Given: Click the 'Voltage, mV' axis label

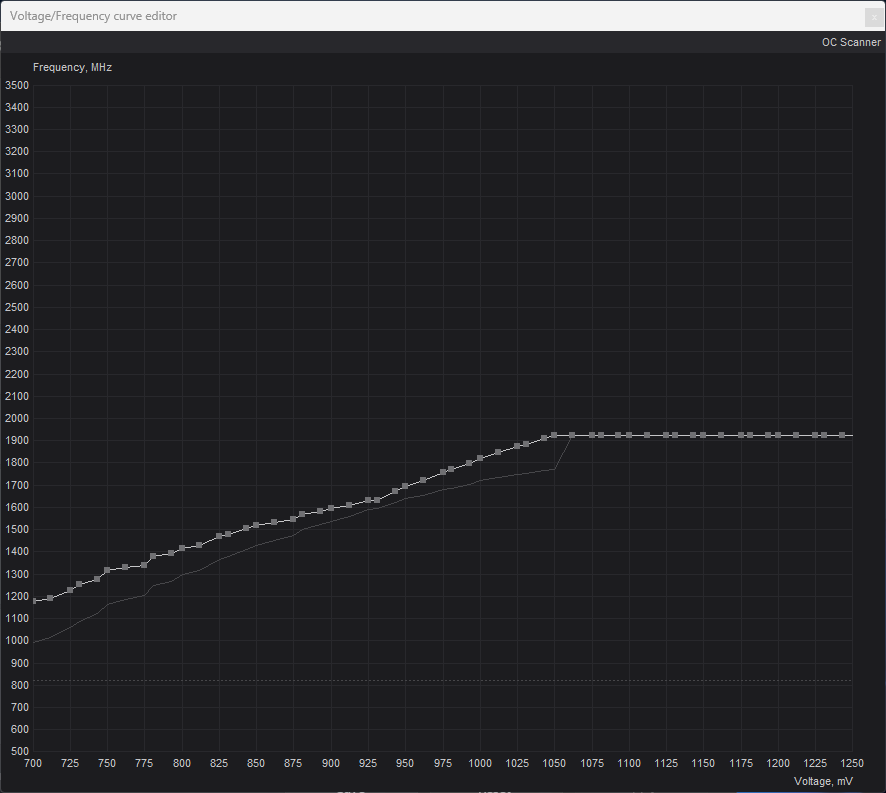Looking at the screenshot, I should point(823,781).
